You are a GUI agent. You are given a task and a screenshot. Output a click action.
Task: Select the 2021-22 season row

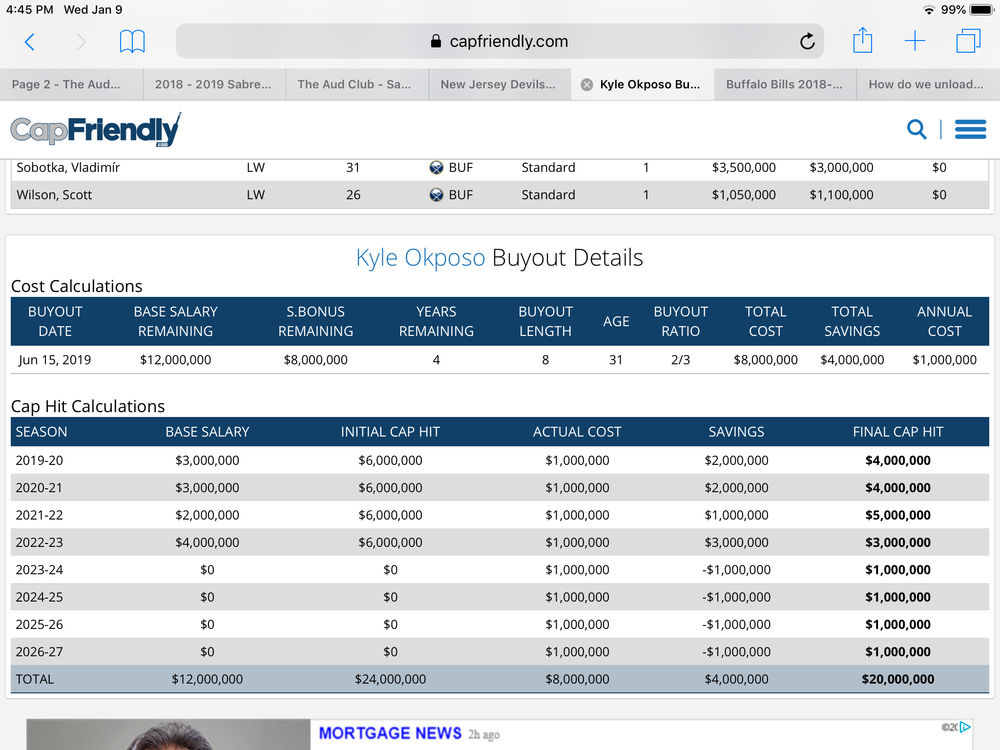click(x=500, y=515)
